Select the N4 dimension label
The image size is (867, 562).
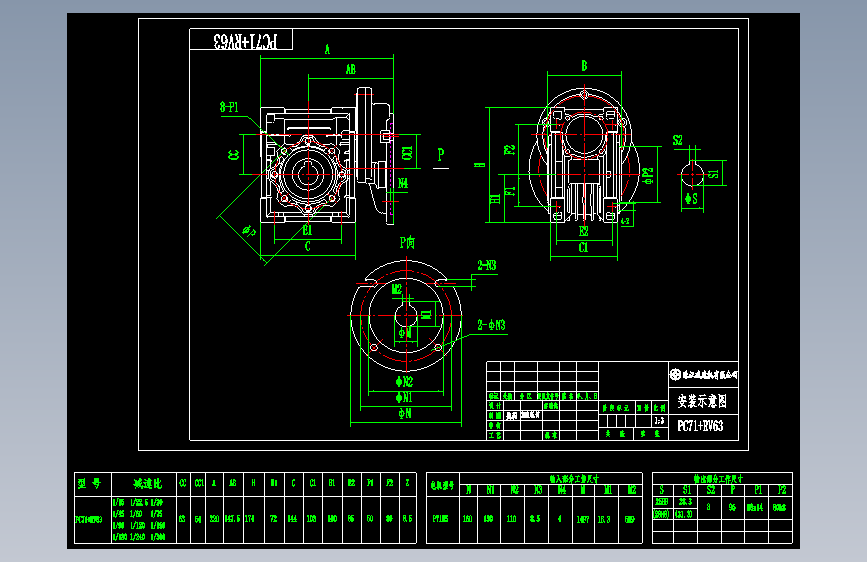[x=403, y=183]
